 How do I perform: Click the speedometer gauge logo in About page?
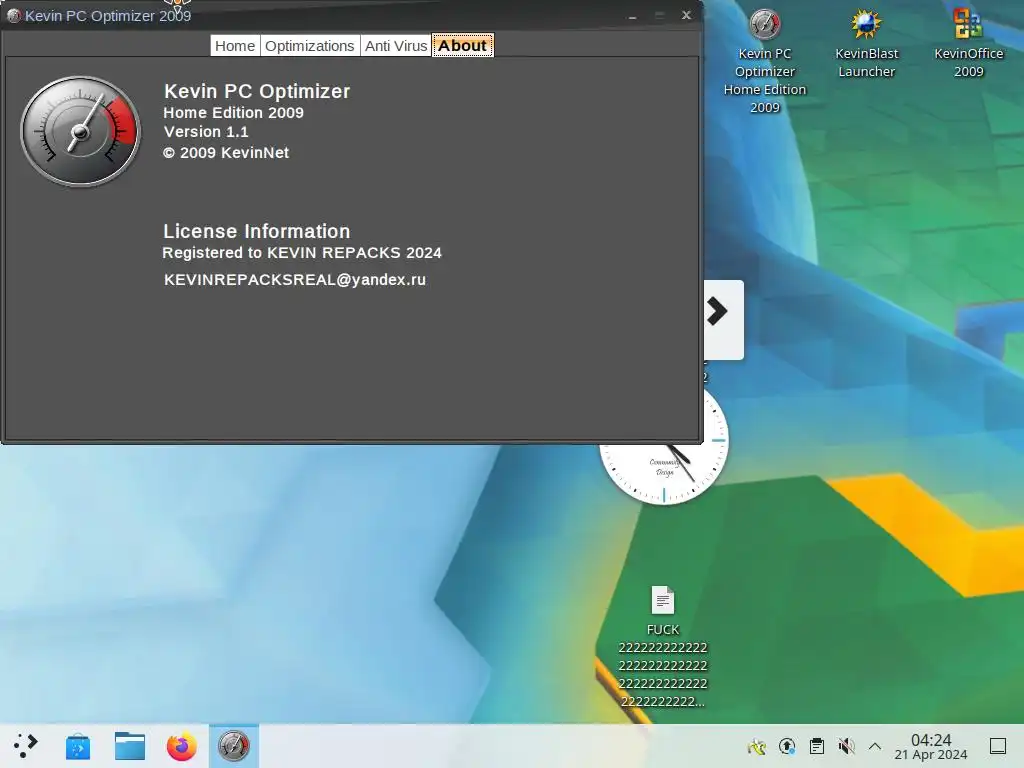coord(80,131)
